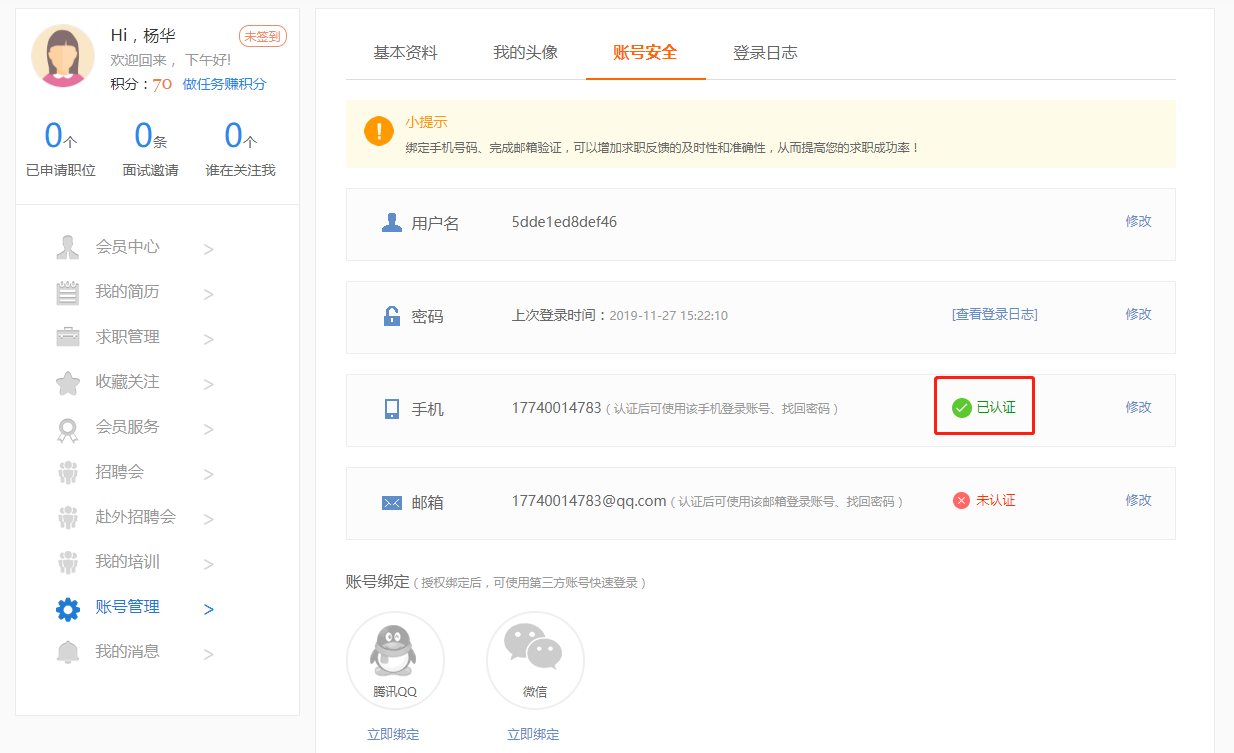Click the red 未认证 email status
This screenshot has height=753, width=1234.
[984, 500]
